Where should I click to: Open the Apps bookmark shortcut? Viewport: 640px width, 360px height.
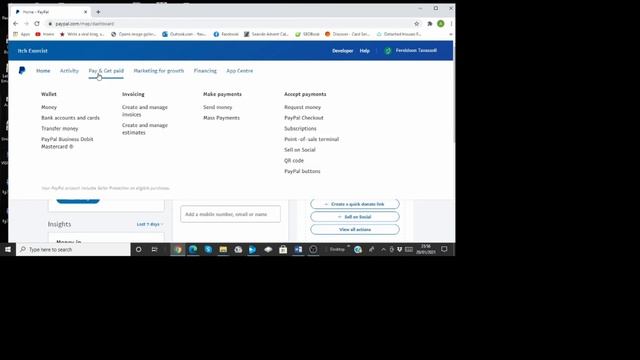point(22,34)
